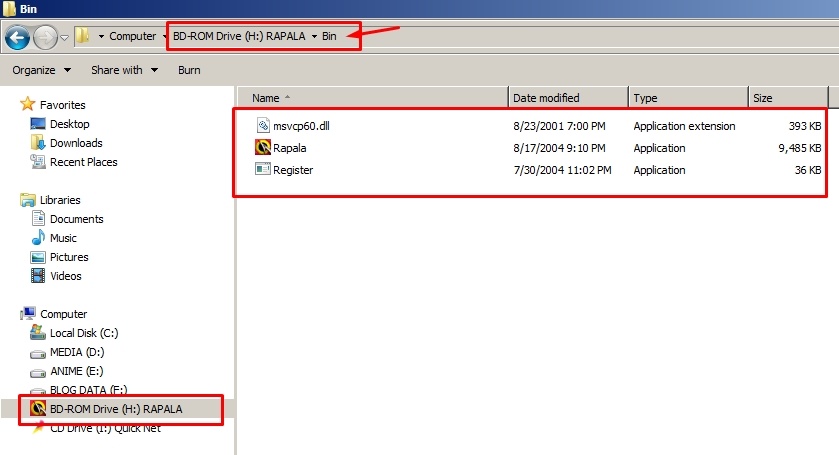Select Favorites heading in navigation pane
Viewport: 839px width, 455px height.
coord(63,105)
